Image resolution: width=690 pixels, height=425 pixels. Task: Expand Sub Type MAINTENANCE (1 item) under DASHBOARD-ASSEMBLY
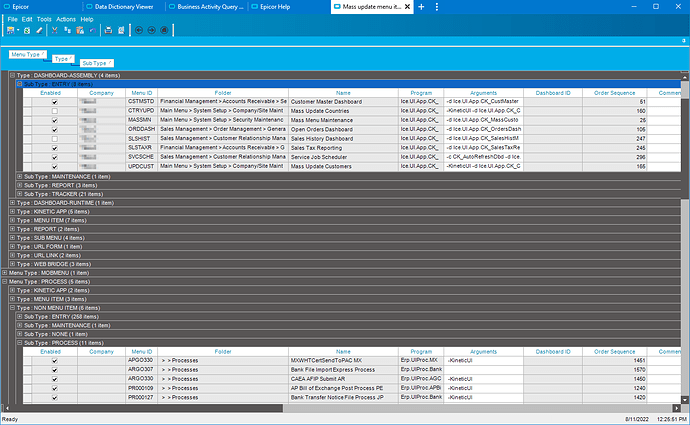pyautogui.click(x=19, y=176)
